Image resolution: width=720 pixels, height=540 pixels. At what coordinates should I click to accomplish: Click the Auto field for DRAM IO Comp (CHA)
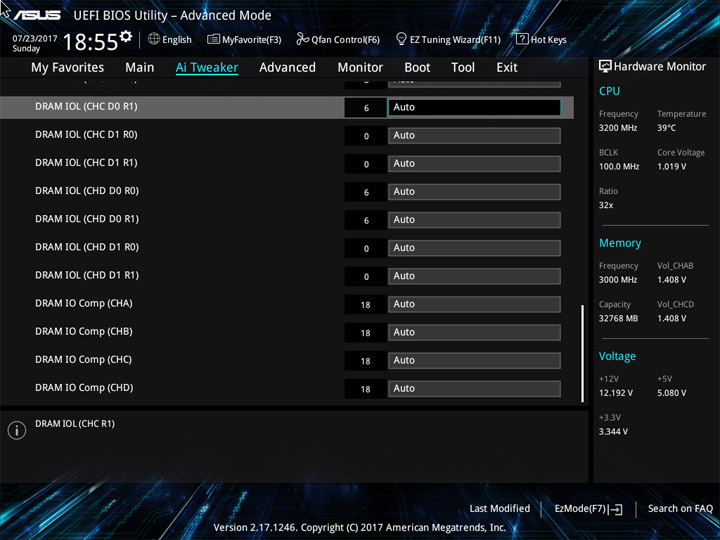click(474, 304)
